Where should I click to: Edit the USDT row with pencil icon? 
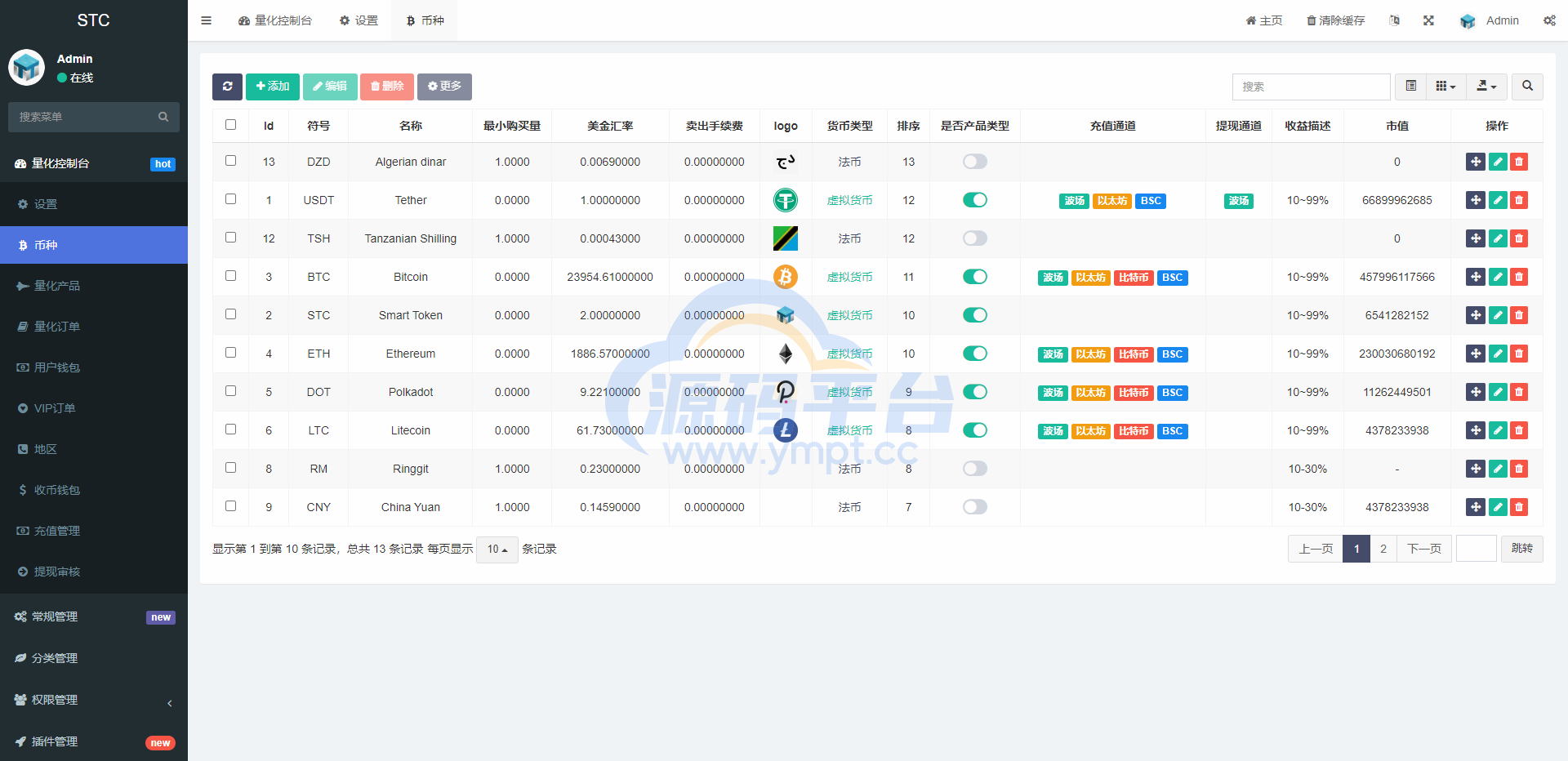[1498, 200]
